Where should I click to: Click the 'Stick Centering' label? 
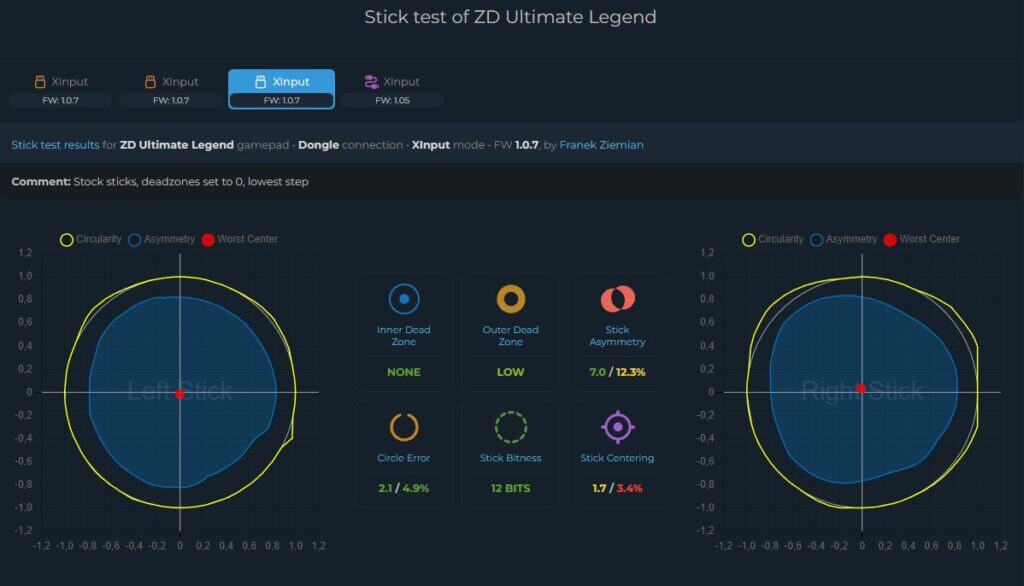617,458
